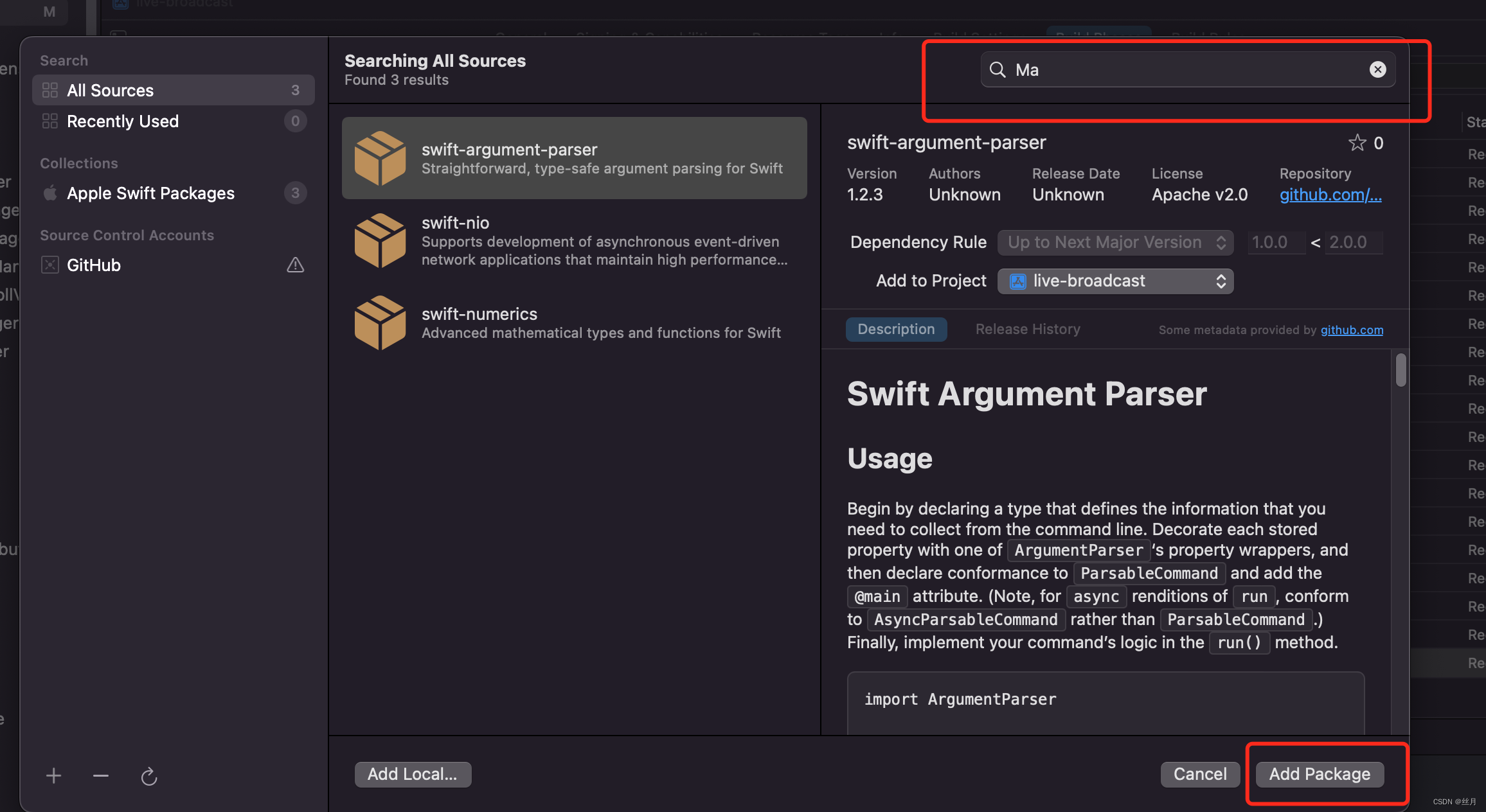Clear the package search field text
Viewport: 1486px width, 812px height.
coord(1377,69)
